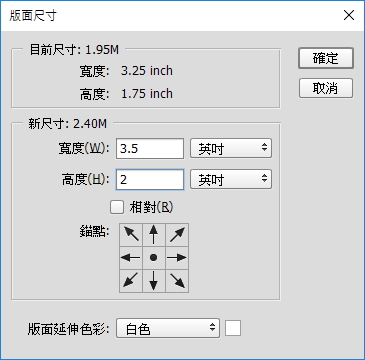Click the 確定 button
This screenshot has height=360, width=365.
pyautogui.click(x=326, y=59)
